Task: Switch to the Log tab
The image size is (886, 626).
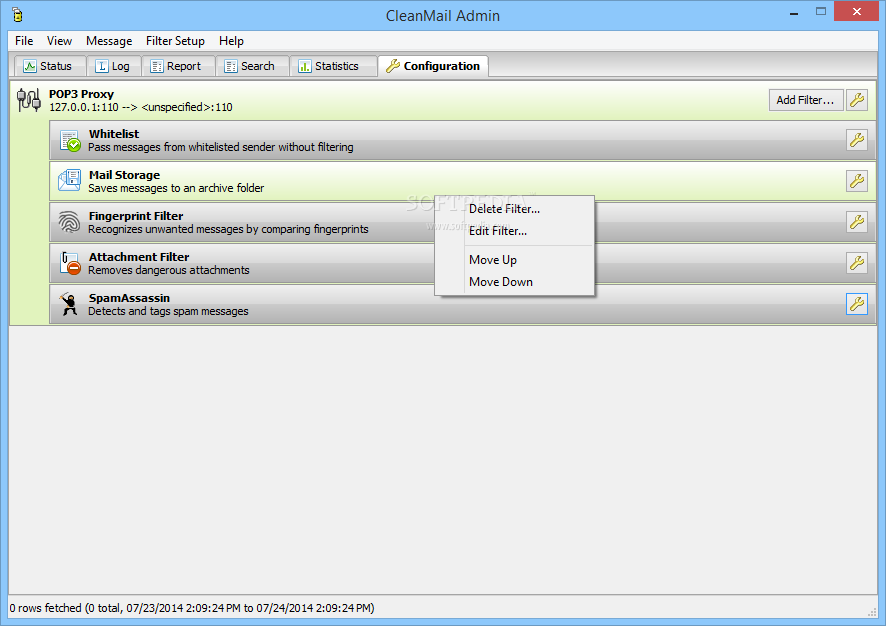Action: [x=113, y=66]
